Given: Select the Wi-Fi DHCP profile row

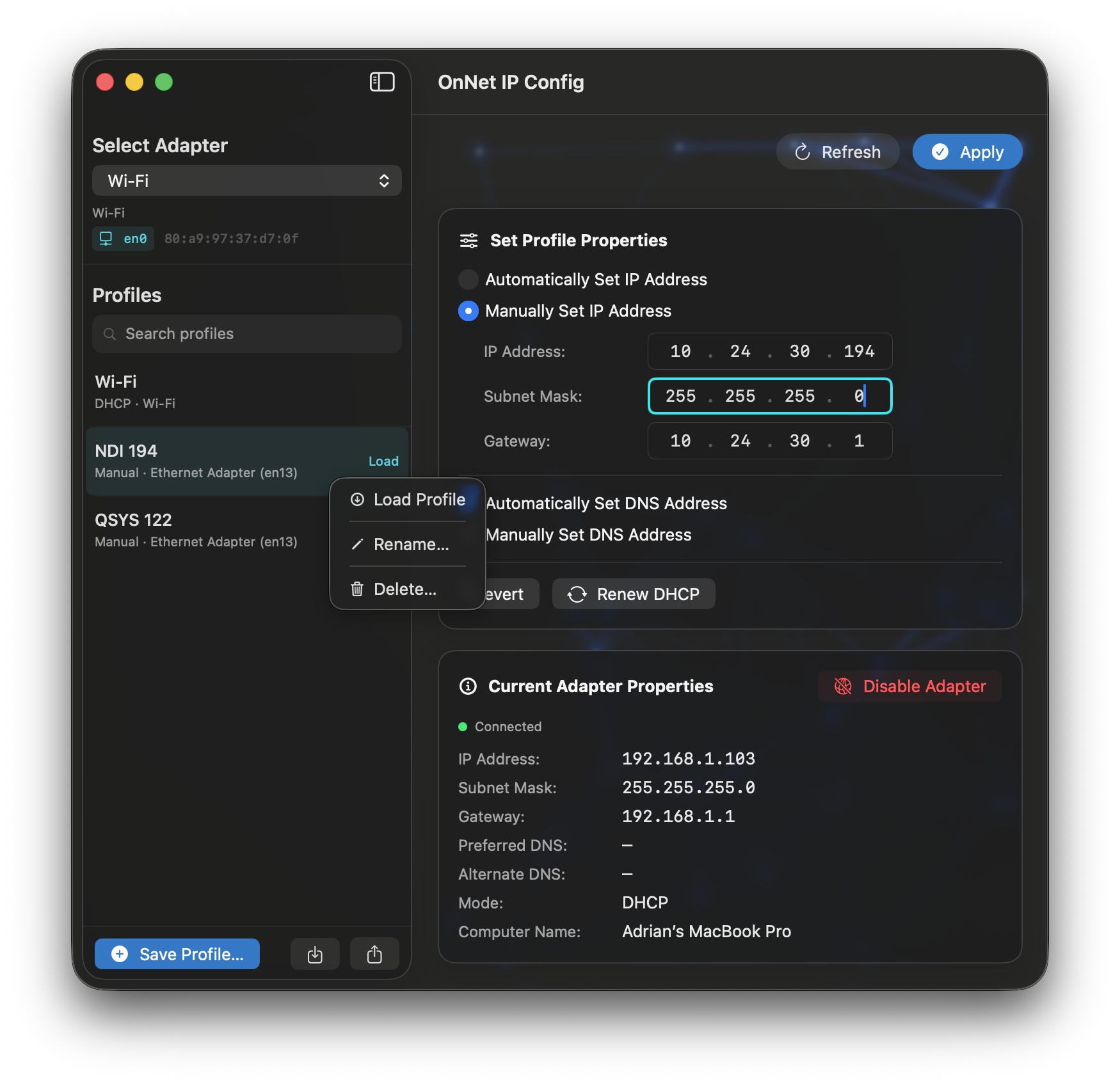Looking at the screenshot, I should [247, 392].
